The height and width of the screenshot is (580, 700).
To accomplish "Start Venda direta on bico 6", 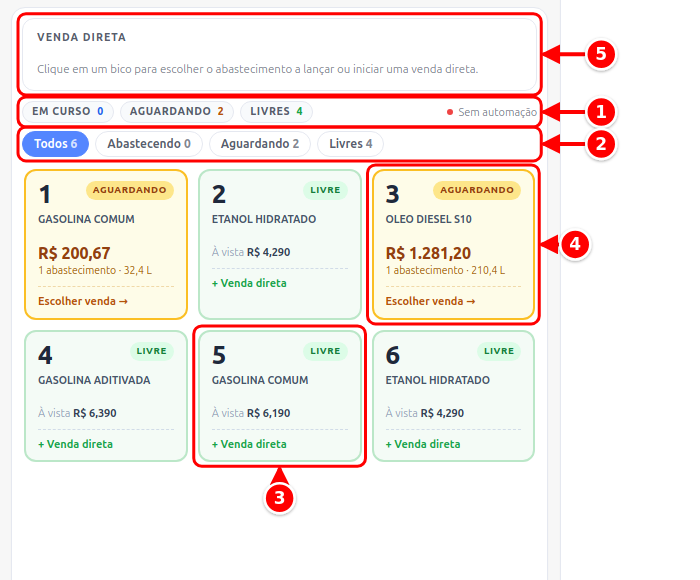I will point(423,444).
